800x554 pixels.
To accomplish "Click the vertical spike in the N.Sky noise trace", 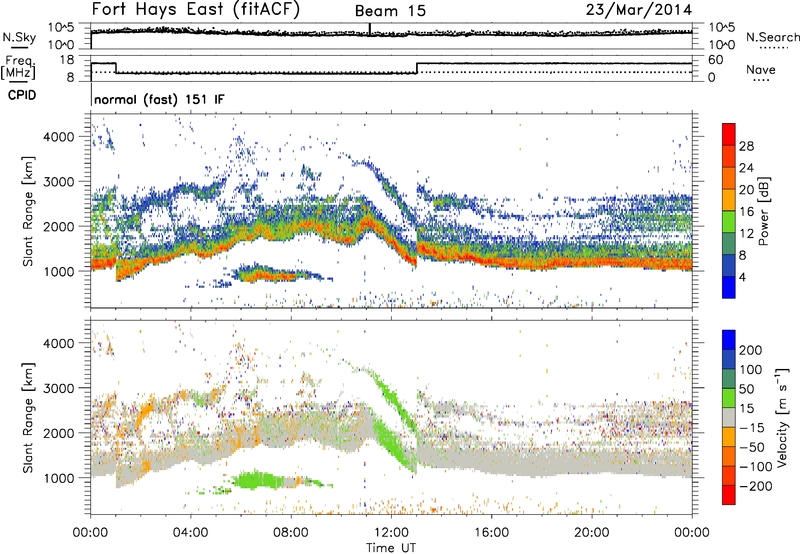I will 370,30.
